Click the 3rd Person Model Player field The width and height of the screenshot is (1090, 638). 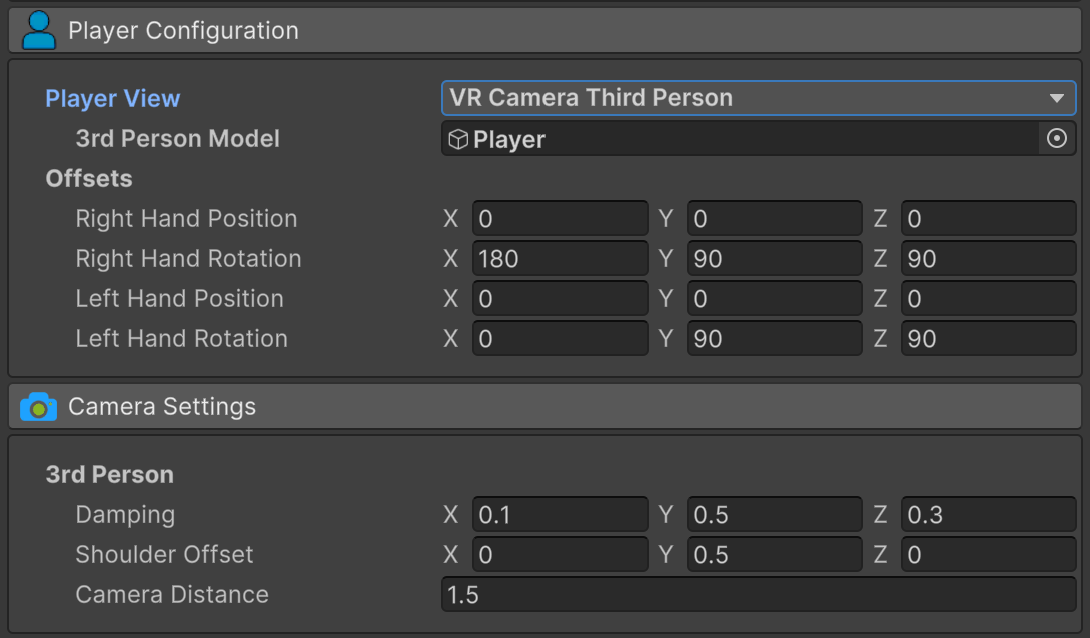(740, 139)
